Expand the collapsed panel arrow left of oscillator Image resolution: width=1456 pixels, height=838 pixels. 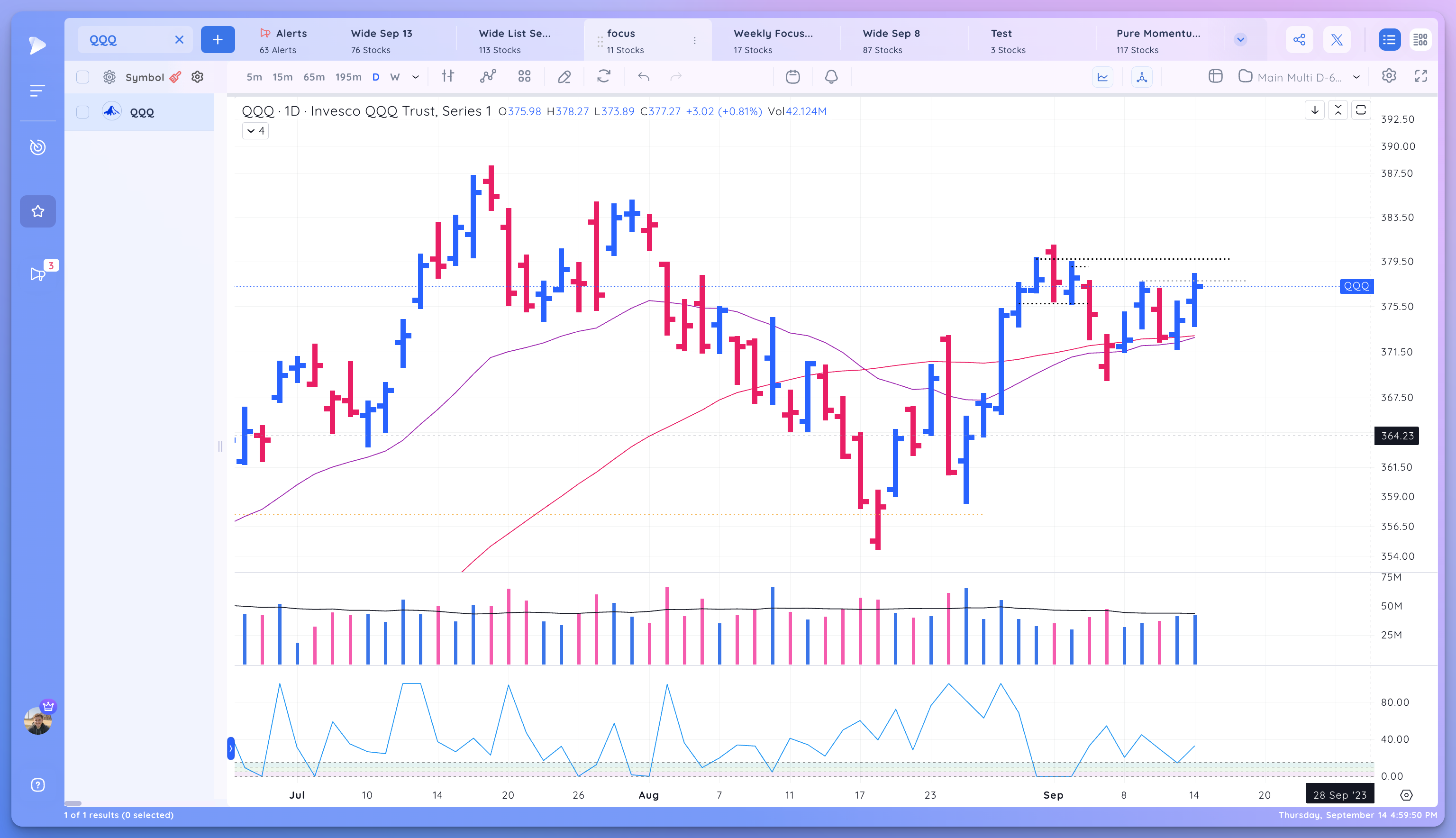(231, 748)
